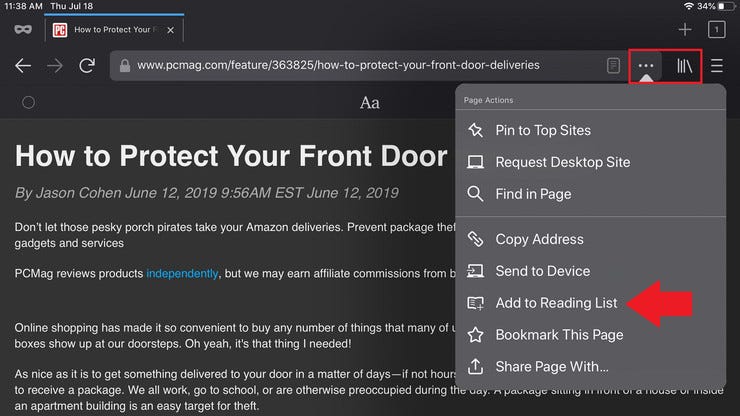The height and width of the screenshot is (416, 740).
Task: Choose Bookmark This Page
Action: (x=590, y=335)
